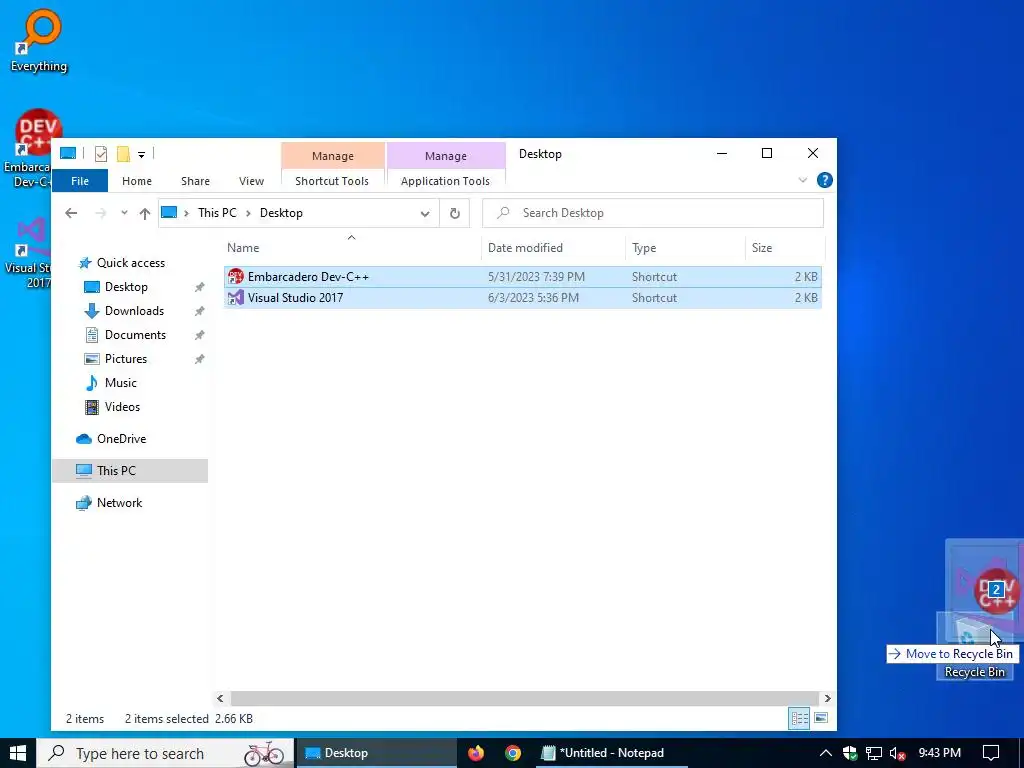Select This PC in navigation pane

[x=130, y=471]
